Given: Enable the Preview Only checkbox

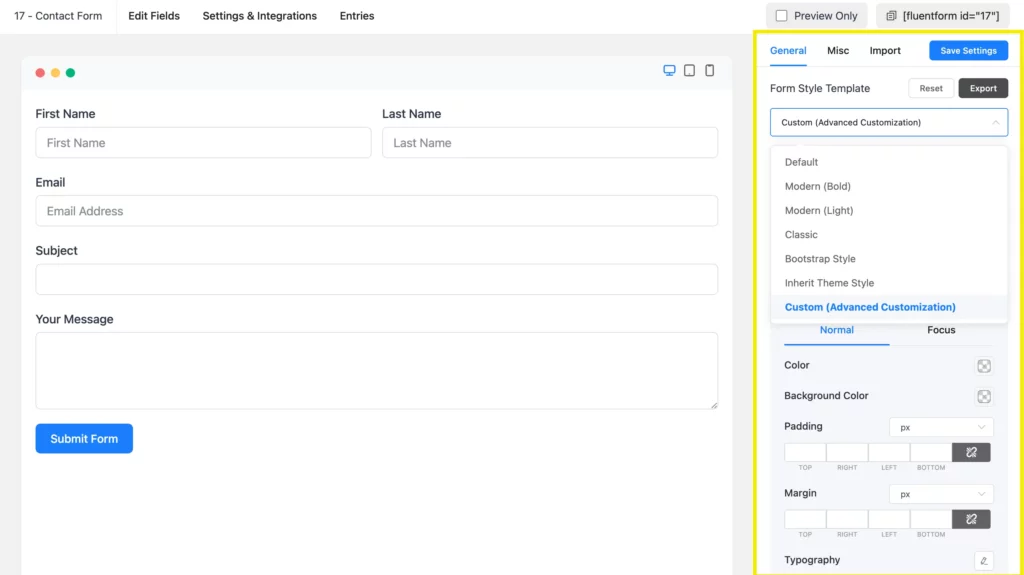Looking at the screenshot, I should pos(781,16).
